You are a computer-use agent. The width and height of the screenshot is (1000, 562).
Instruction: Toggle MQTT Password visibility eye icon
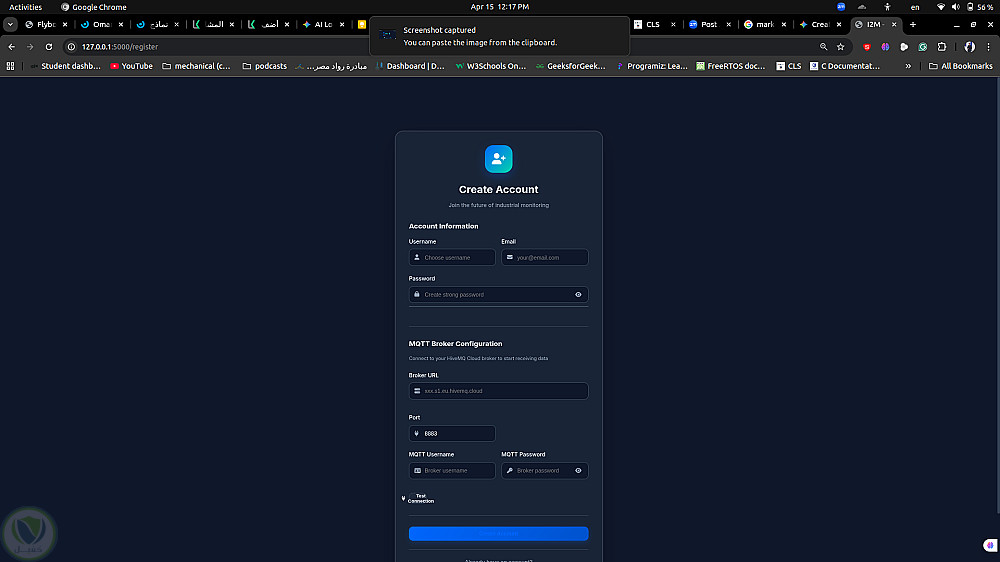tap(578, 471)
